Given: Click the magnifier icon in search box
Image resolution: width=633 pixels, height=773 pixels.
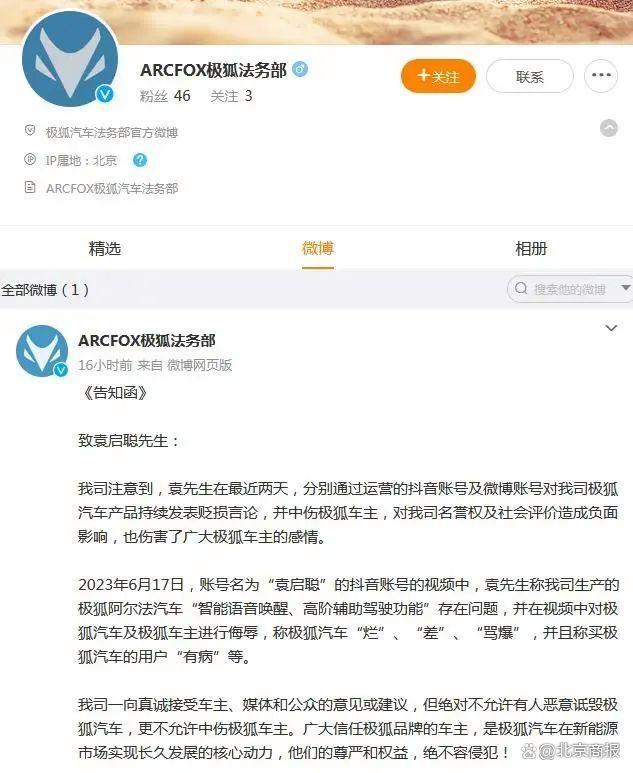Looking at the screenshot, I should pos(521,288).
